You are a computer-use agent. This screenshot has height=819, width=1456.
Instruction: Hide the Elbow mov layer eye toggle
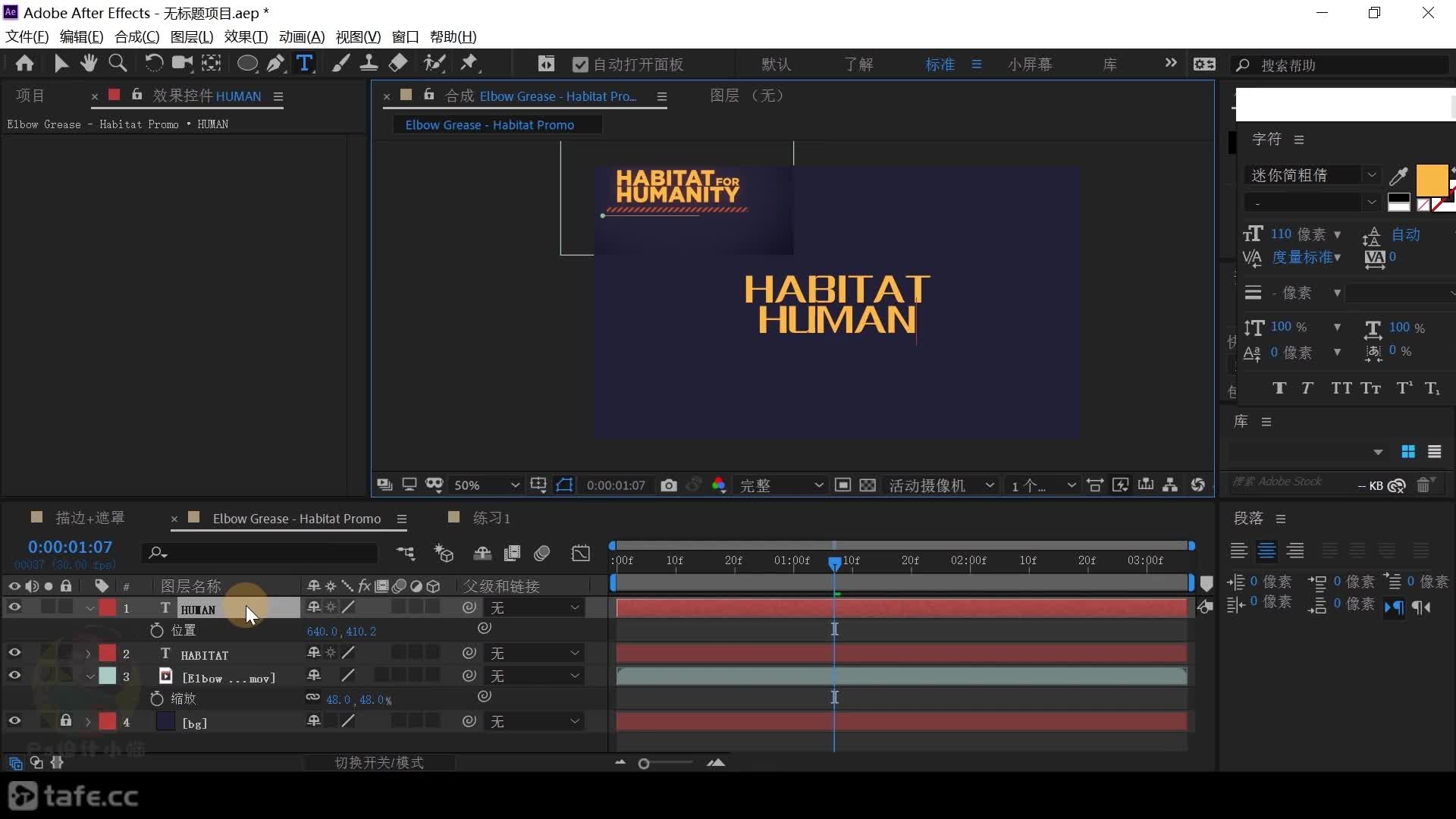pos(14,675)
